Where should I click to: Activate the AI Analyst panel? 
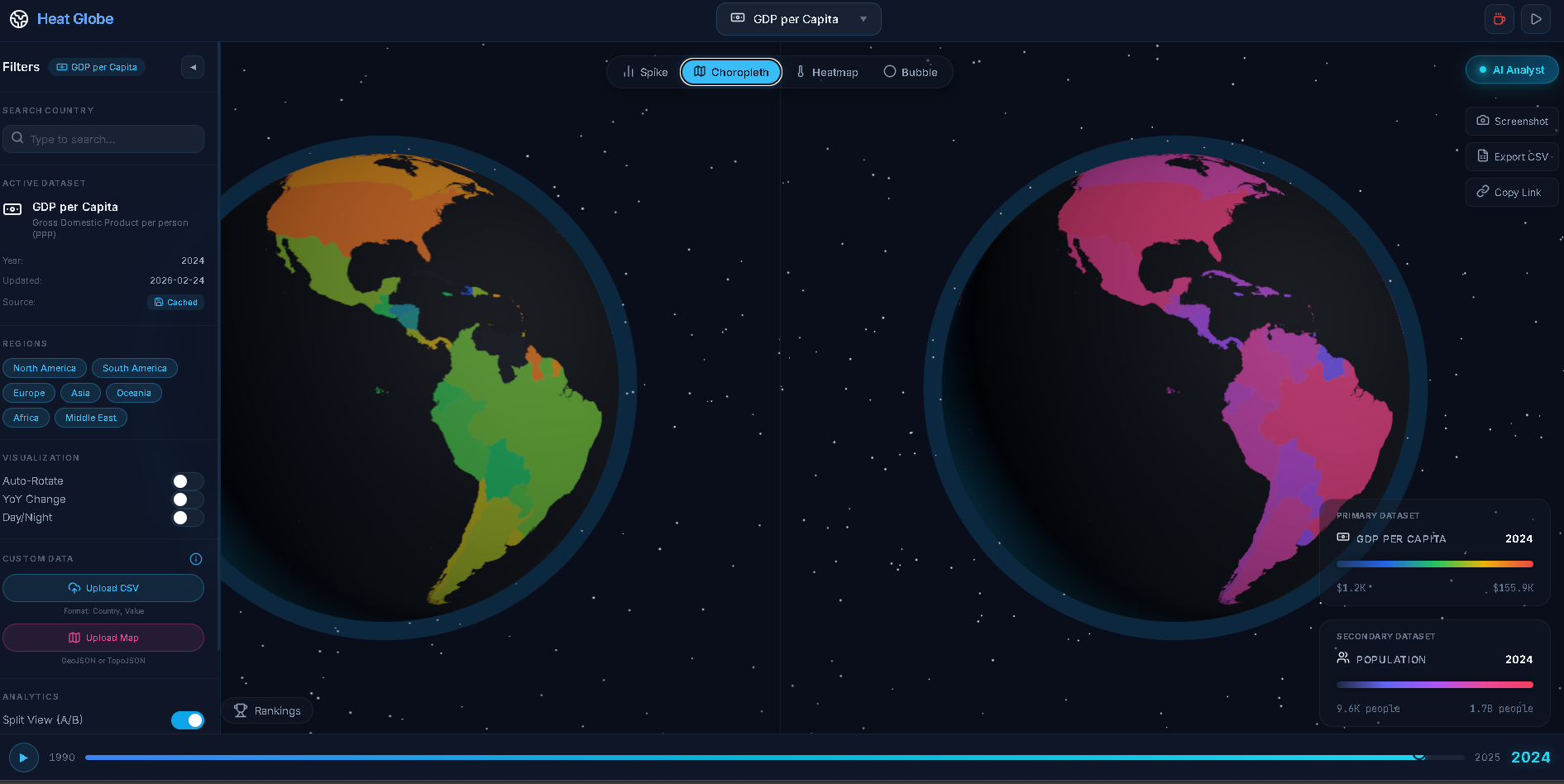[x=1511, y=69]
